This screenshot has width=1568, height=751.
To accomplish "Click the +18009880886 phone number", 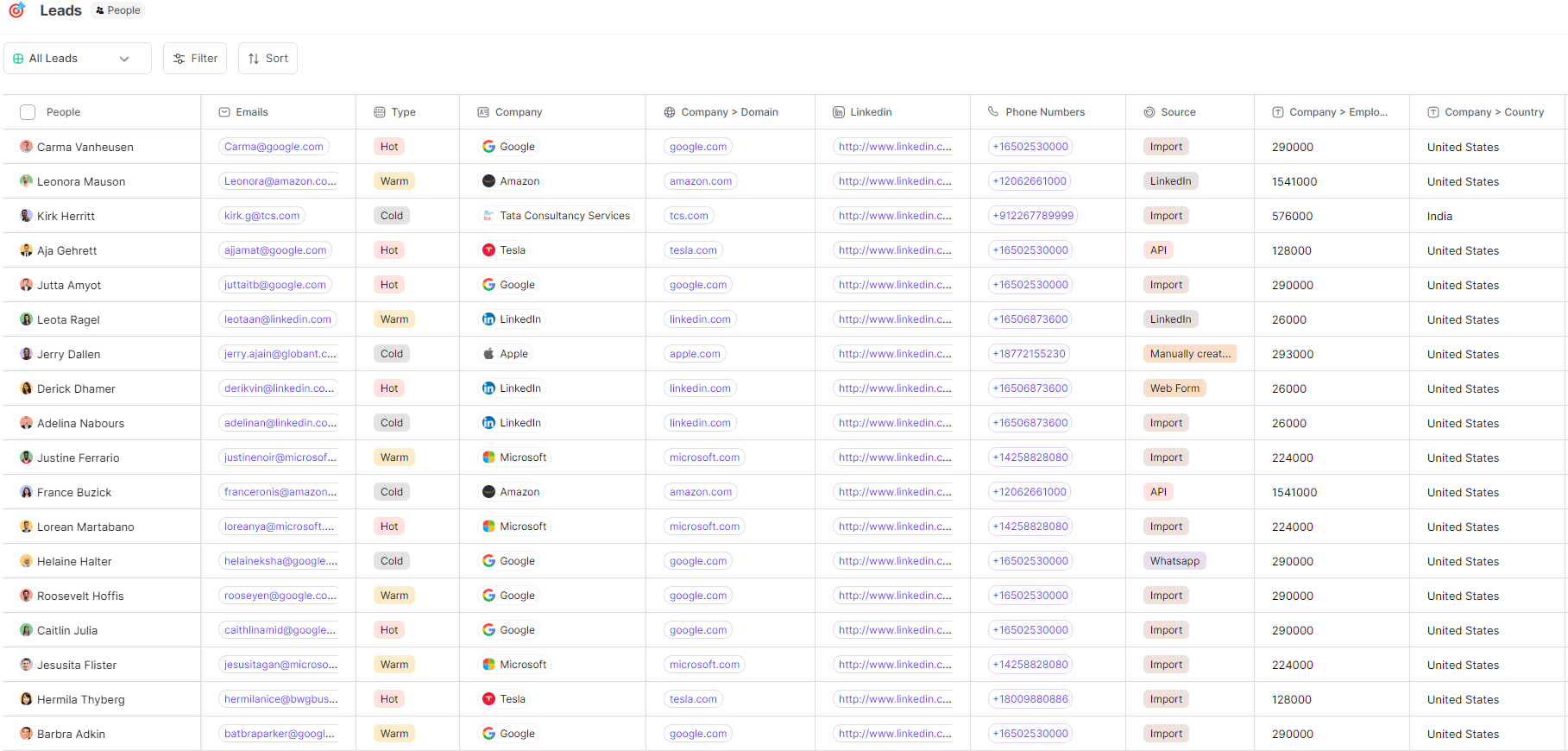I will [x=1030, y=699].
